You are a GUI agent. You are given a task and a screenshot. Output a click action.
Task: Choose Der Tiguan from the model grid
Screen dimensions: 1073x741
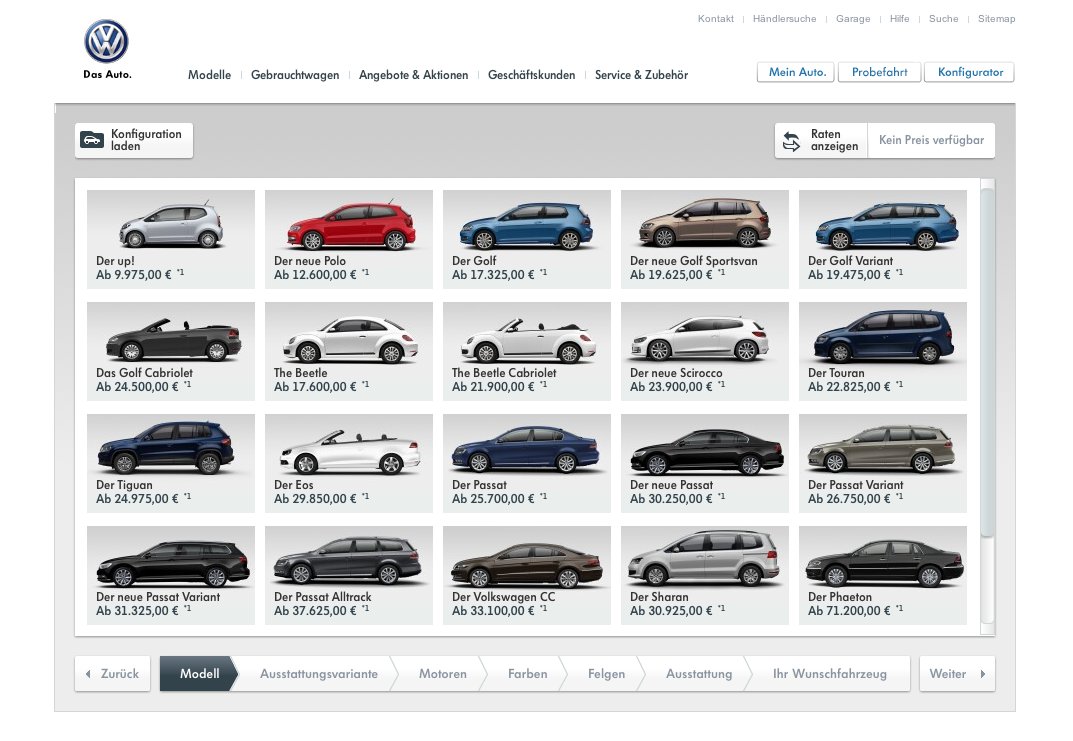[x=171, y=463]
